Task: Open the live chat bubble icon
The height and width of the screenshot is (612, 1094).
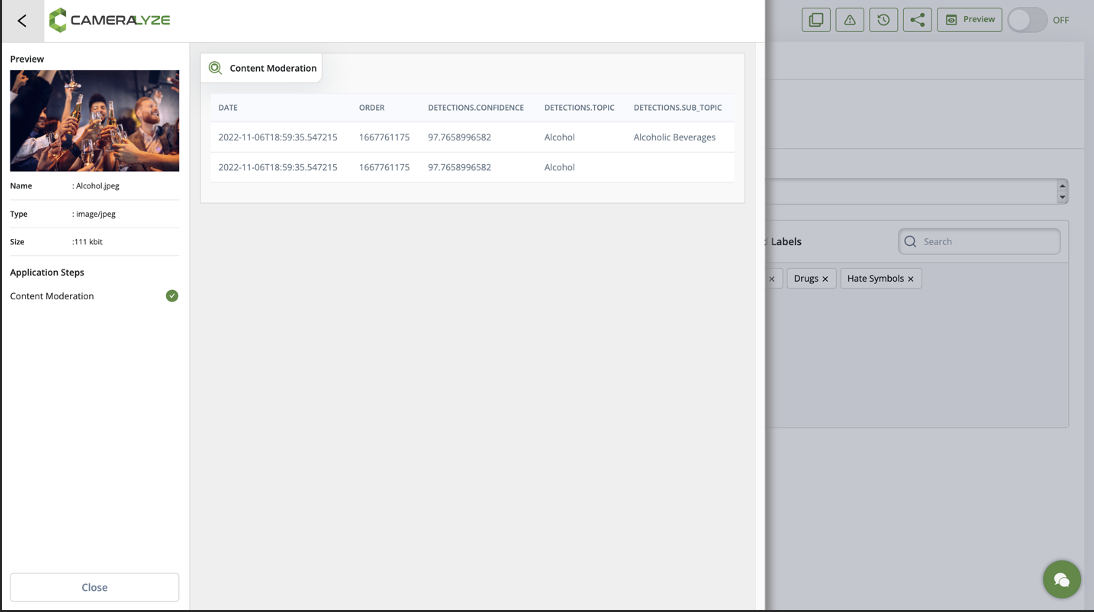Action: pos(1061,579)
